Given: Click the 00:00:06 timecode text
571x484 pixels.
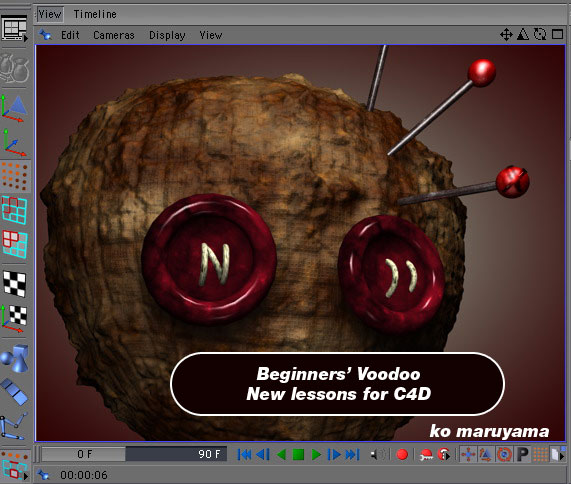Looking at the screenshot, I should coord(84,475).
